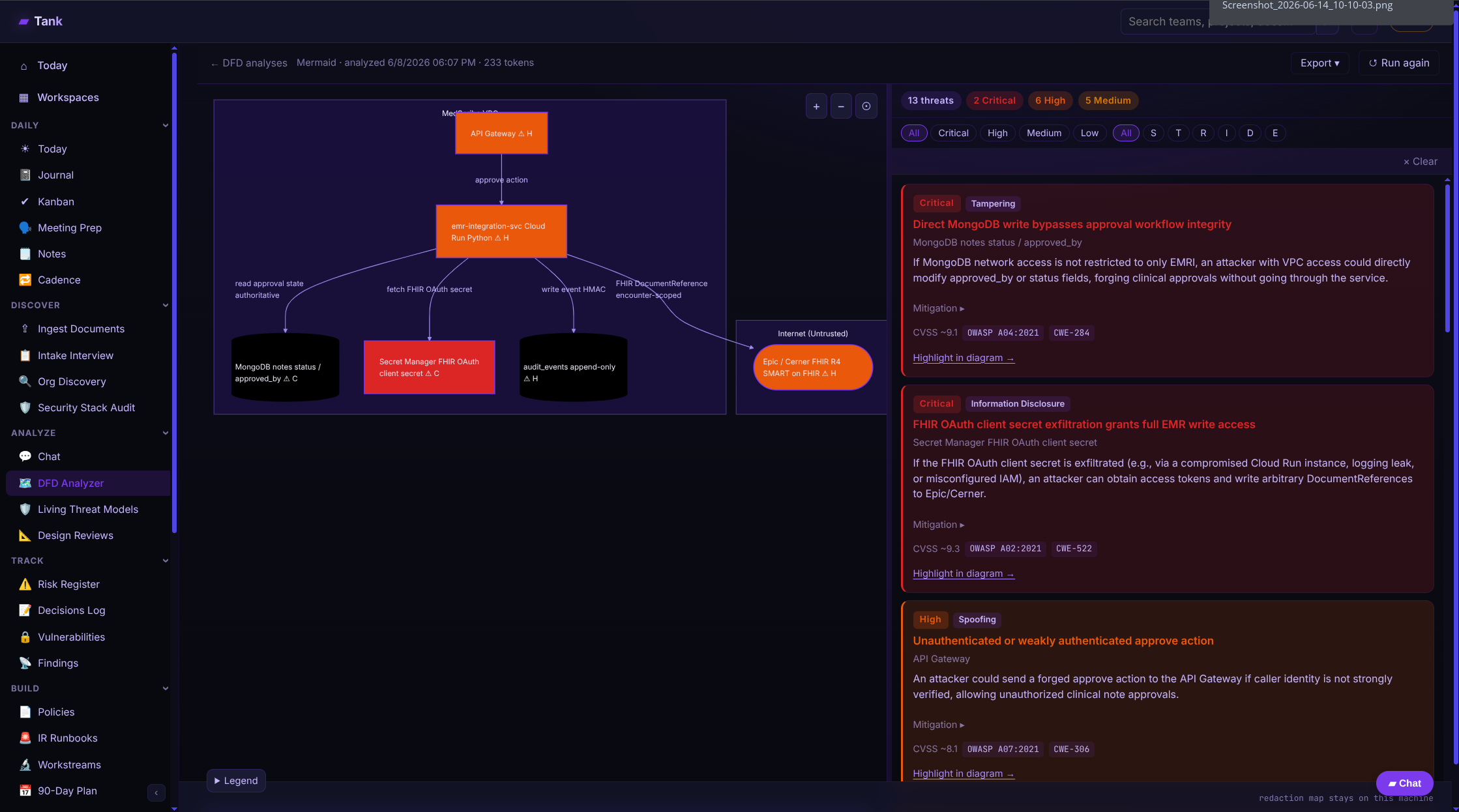Screen dimensions: 1459x812
Task: Zoom out the diagram with minus icon
Action: 841,106
